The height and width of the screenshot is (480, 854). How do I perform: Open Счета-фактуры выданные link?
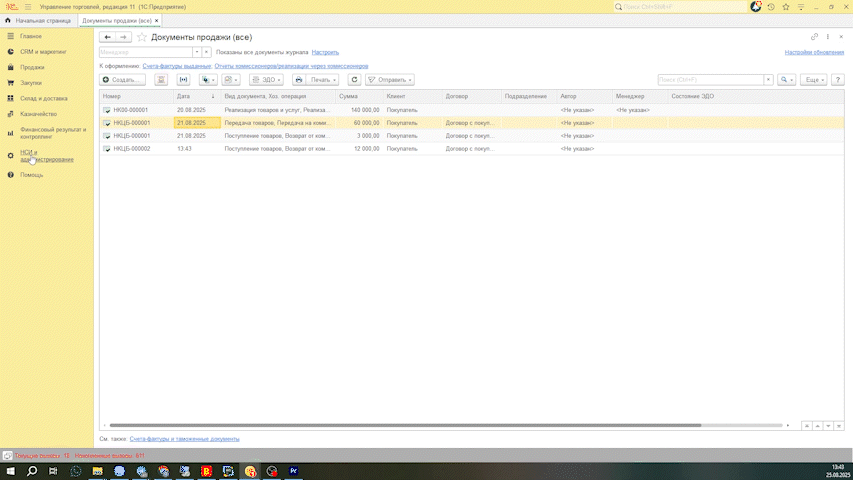point(176,66)
